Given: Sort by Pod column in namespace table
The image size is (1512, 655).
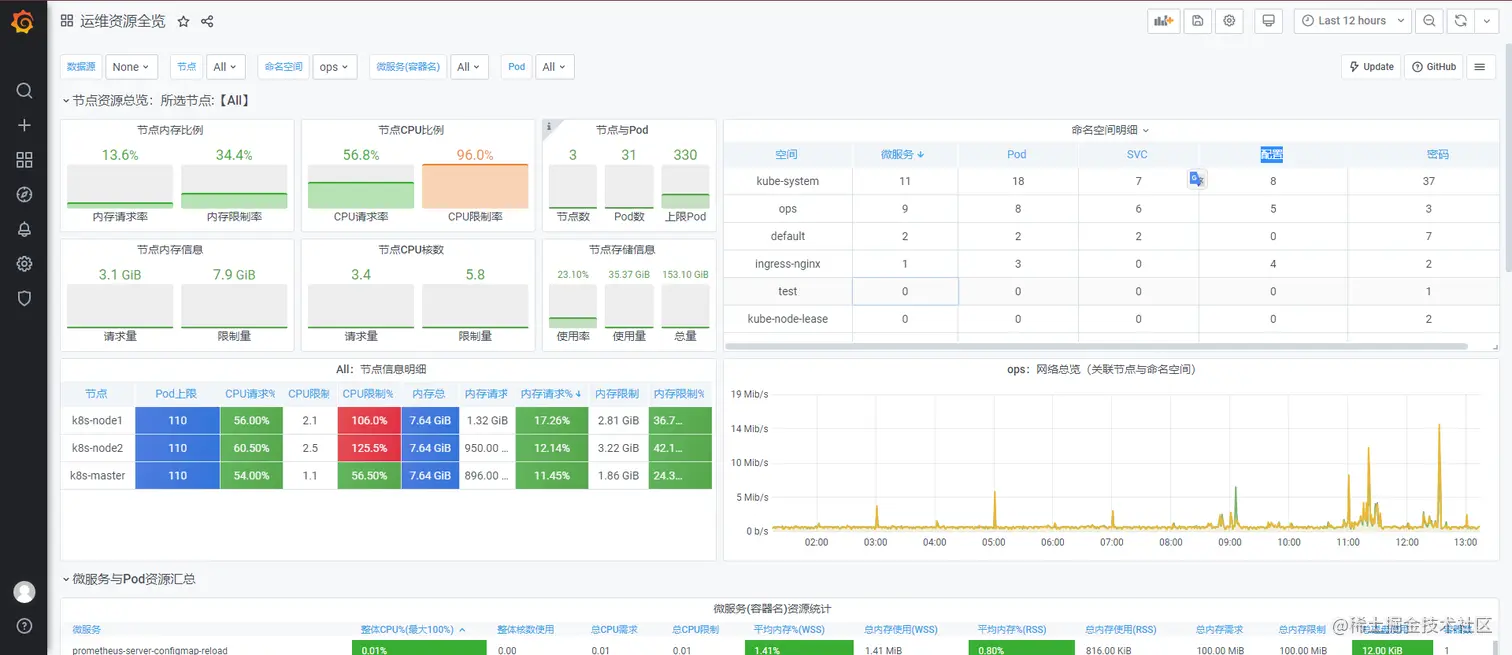Looking at the screenshot, I should tap(1017, 155).
